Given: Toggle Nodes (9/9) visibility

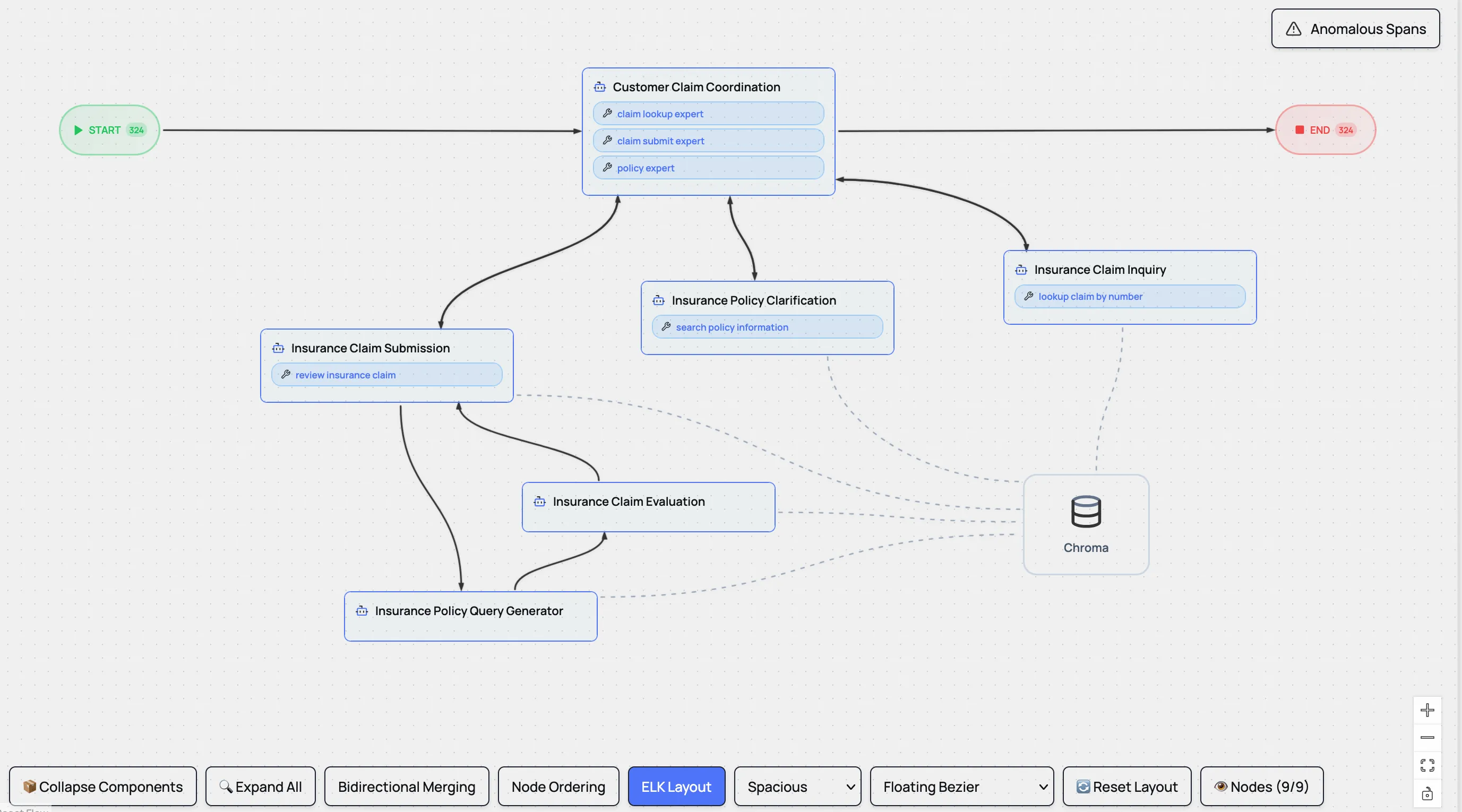Looking at the screenshot, I should [1262, 786].
